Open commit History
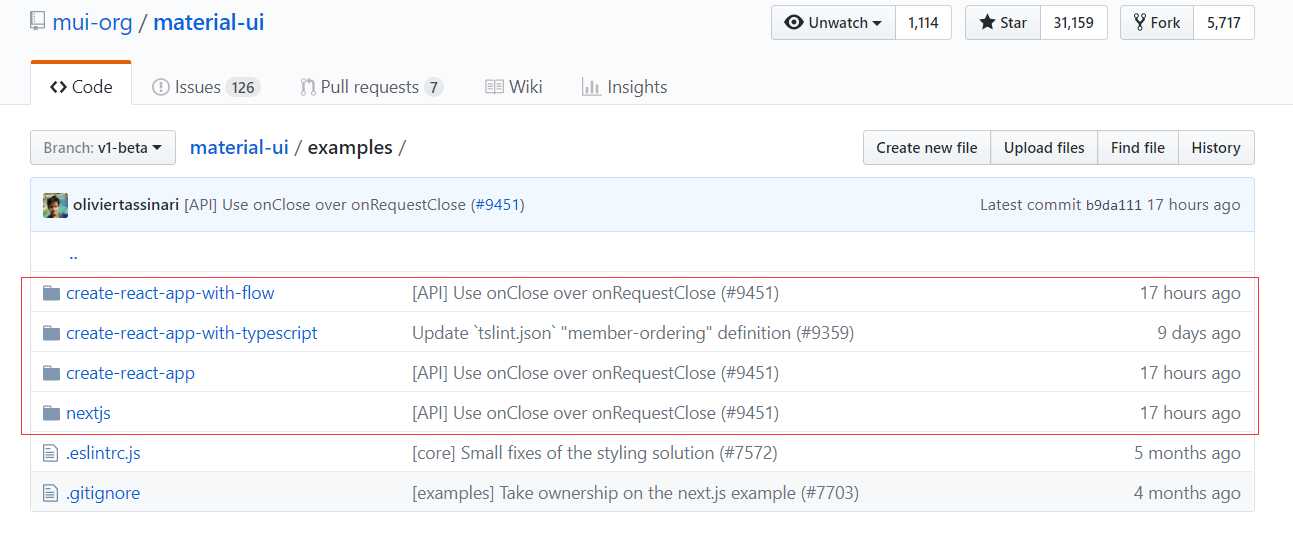The width and height of the screenshot is (1293, 538). (x=1216, y=148)
